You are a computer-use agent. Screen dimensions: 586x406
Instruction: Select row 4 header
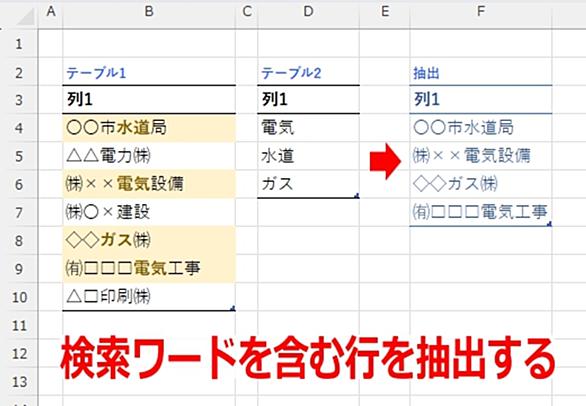(x=19, y=128)
